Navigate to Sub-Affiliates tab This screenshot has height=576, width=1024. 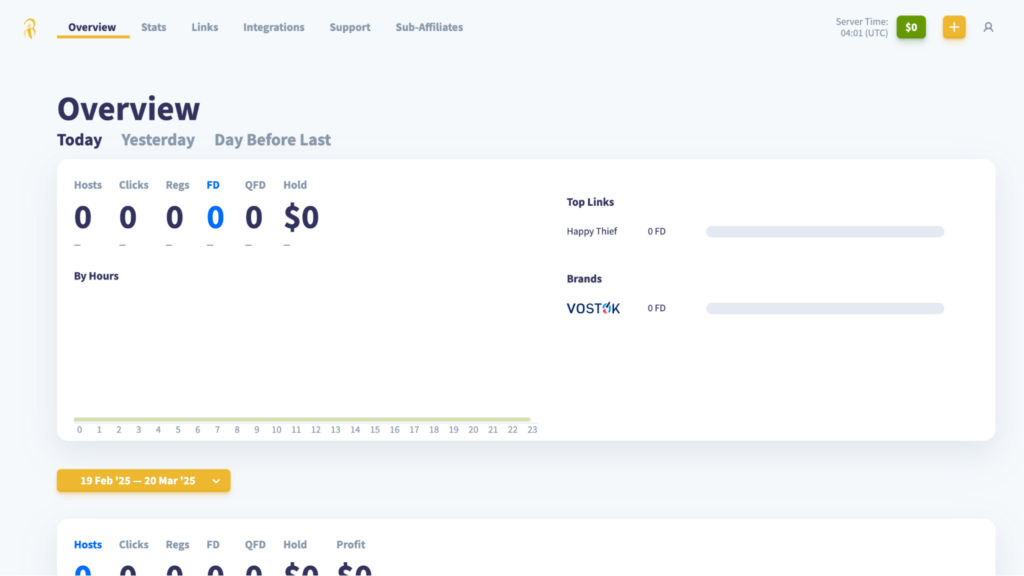(429, 27)
